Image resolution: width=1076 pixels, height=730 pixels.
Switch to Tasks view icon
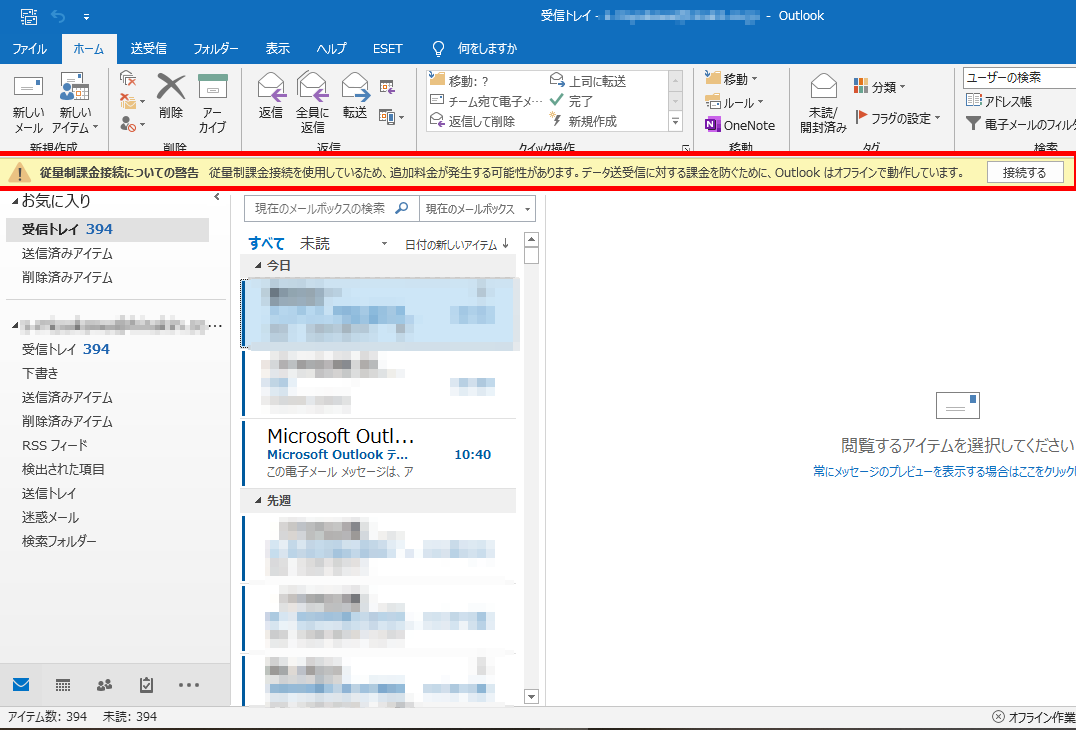click(x=146, y=685)
